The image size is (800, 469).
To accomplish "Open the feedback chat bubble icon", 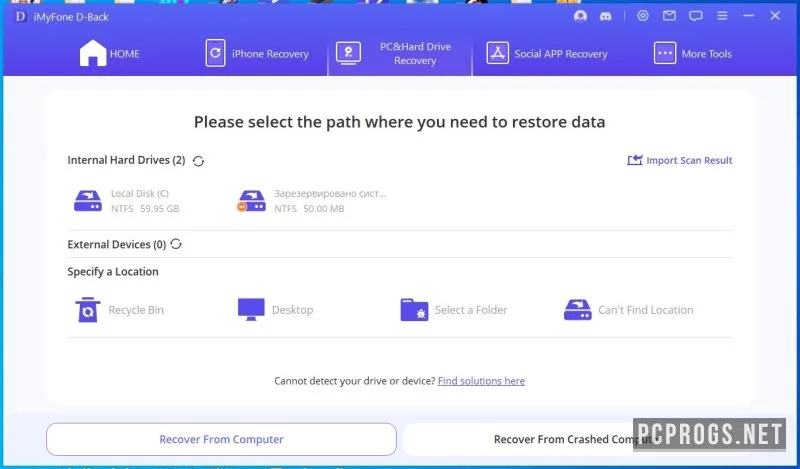I will pyautogui.click(x=696, y=16).
